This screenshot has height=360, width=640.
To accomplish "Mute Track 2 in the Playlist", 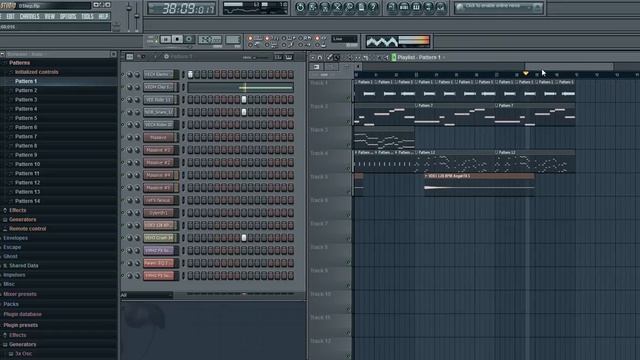I will (x=348, y=122).
